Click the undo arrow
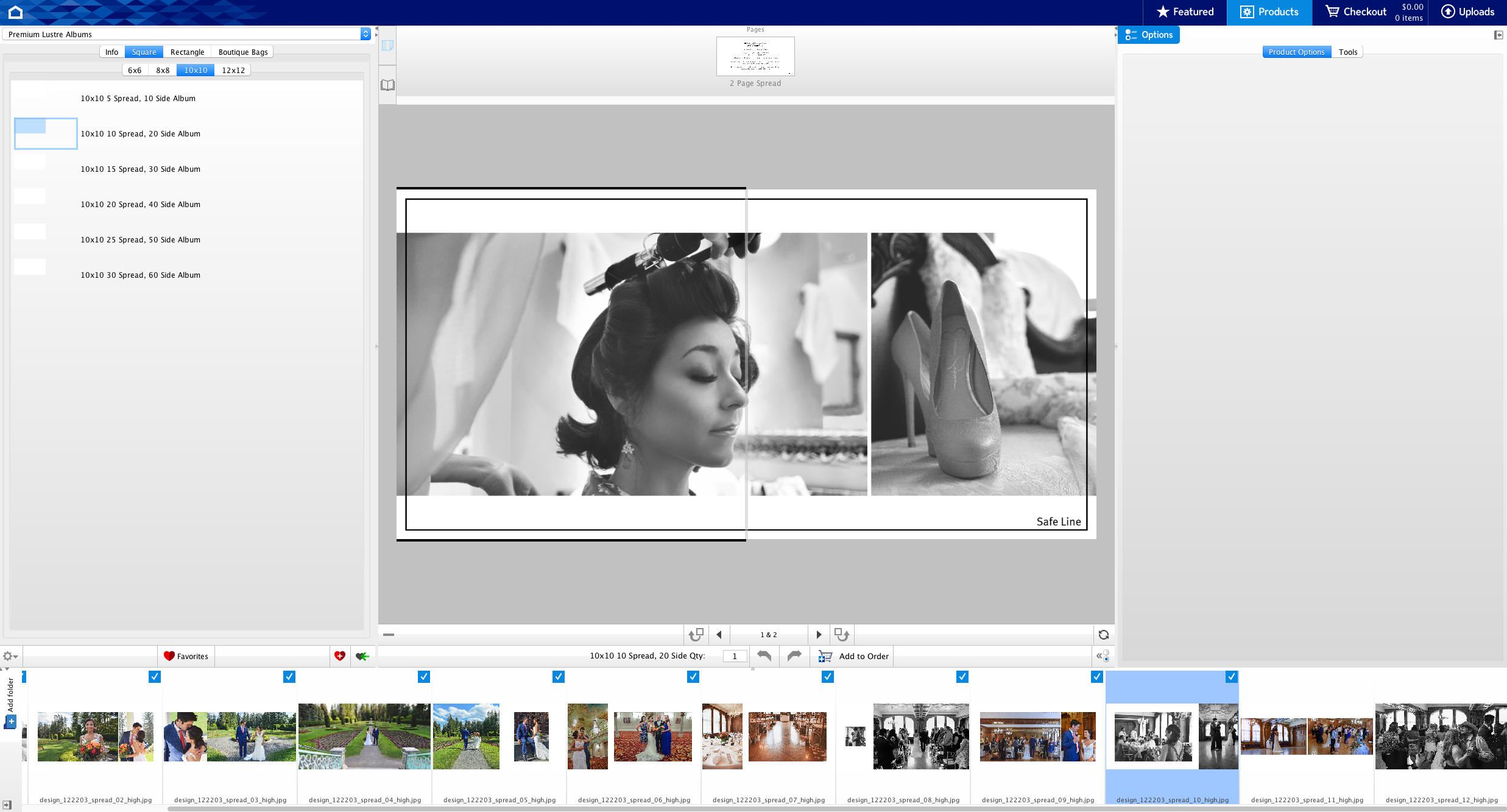 [764, 656]
